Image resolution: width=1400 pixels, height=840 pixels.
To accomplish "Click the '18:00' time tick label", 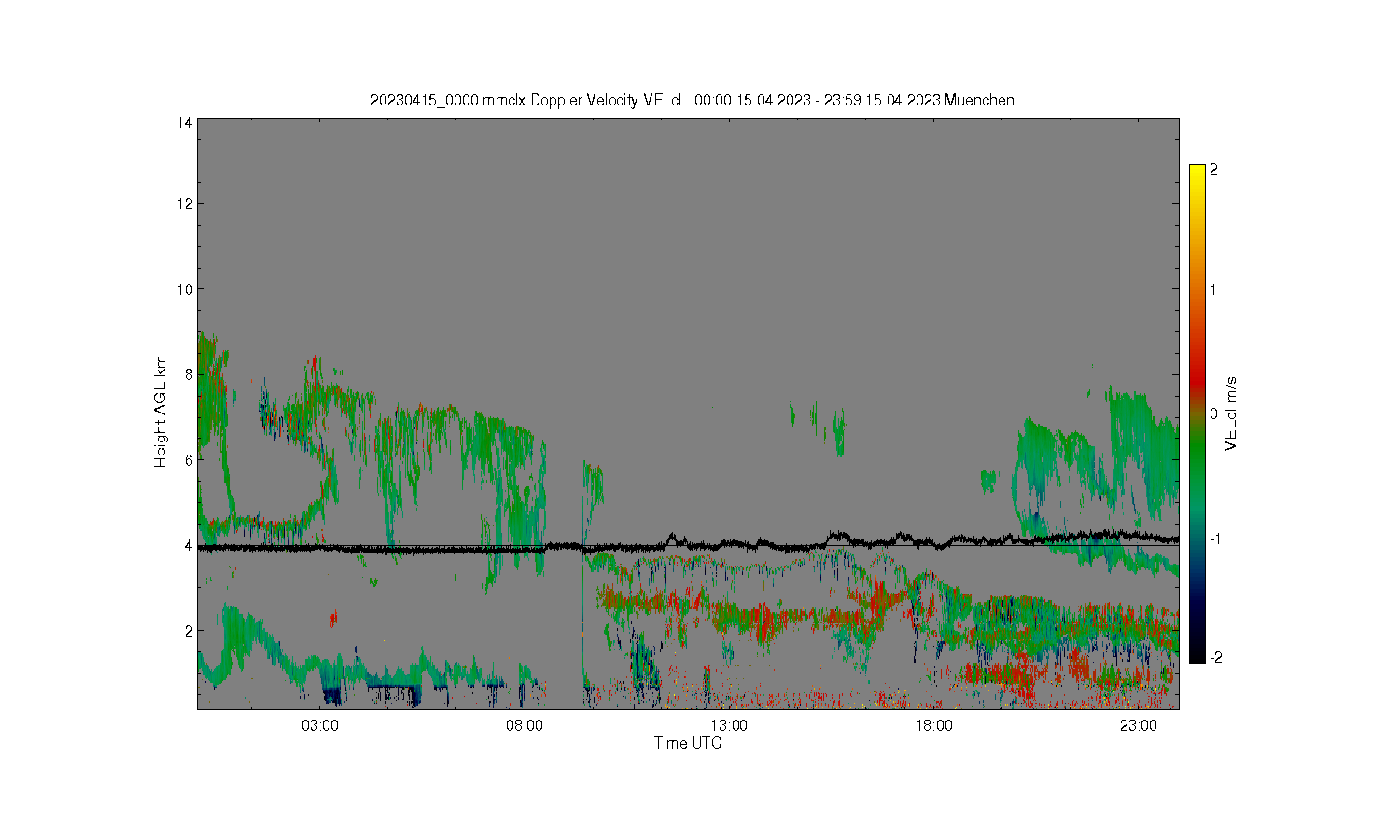I will 934,726.
